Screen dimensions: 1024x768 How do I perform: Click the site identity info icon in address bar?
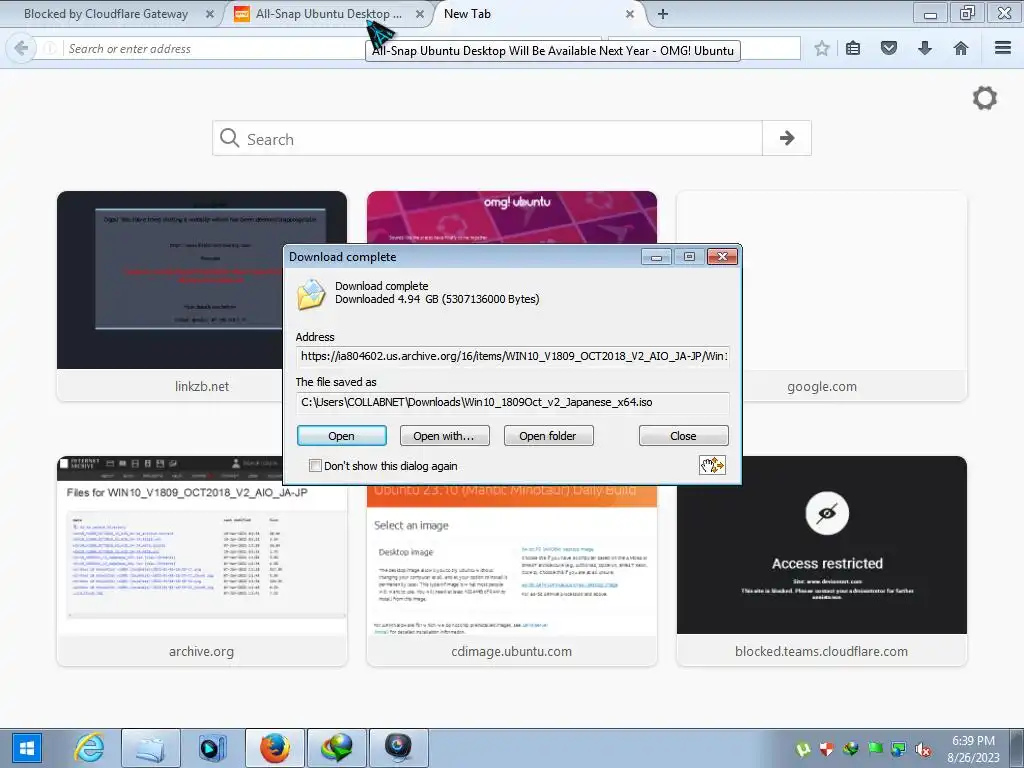point(50,48)
